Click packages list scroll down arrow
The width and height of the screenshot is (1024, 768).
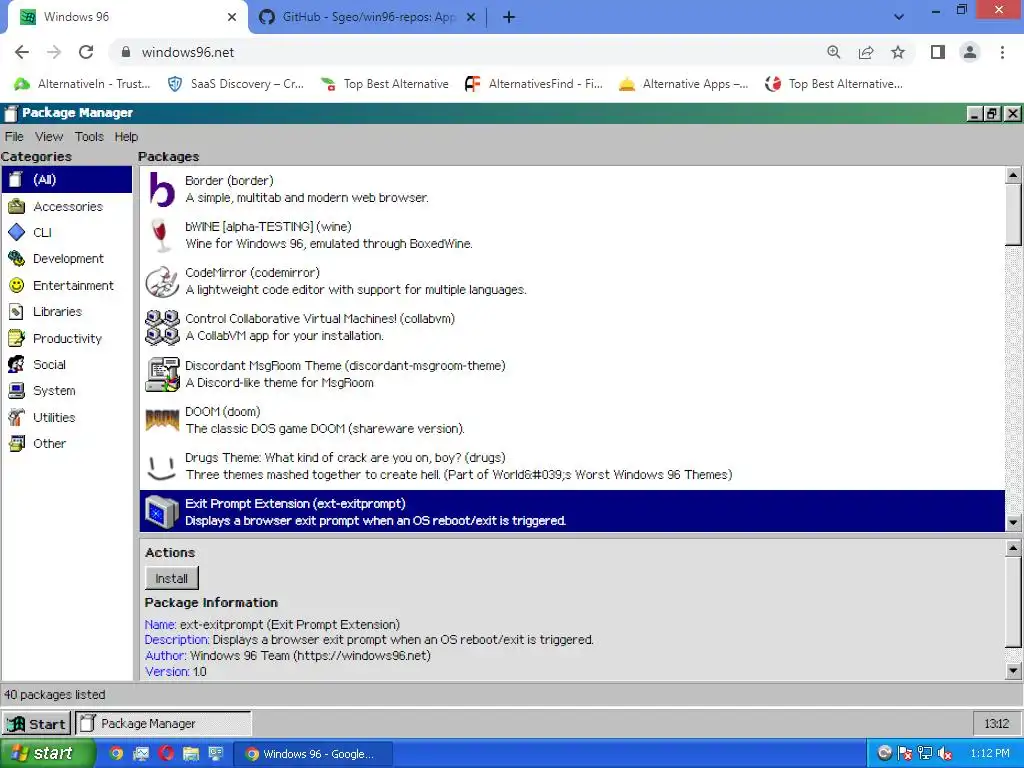tap(1013, 522)
